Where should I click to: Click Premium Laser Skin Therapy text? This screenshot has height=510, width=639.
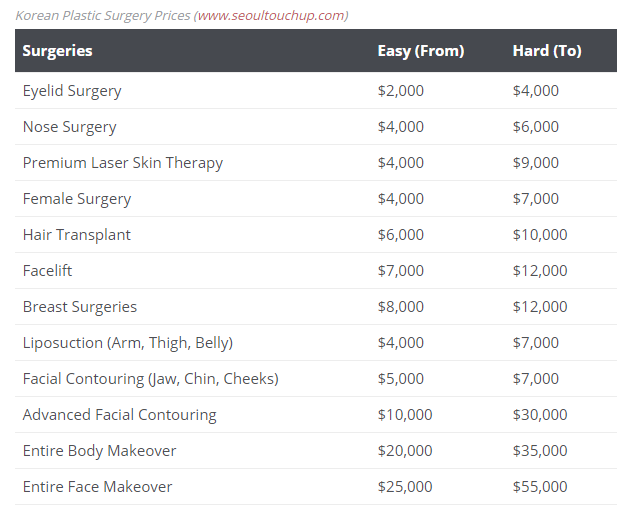[x=123, y=163]
